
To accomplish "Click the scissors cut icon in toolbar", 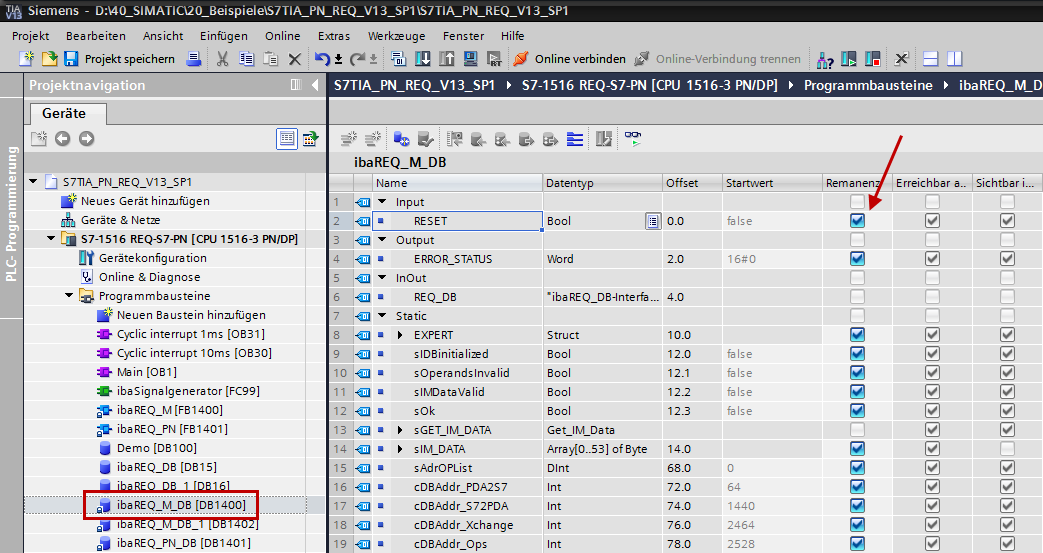I will 222,59.
